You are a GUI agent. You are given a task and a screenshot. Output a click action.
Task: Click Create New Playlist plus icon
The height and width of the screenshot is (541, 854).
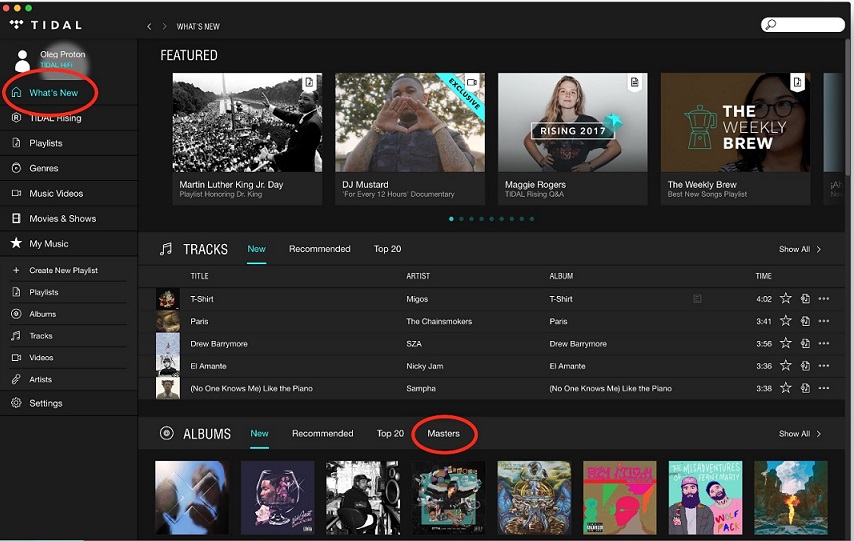click(16, 270)
